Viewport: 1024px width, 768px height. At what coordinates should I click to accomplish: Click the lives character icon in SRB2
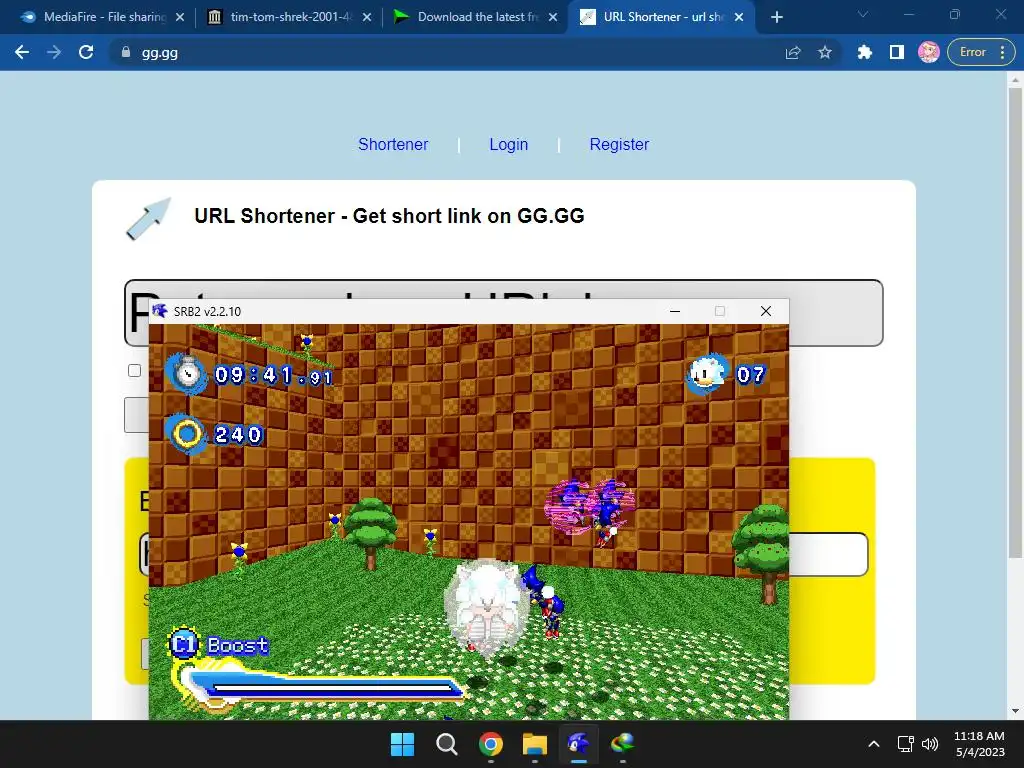(707, 374)
